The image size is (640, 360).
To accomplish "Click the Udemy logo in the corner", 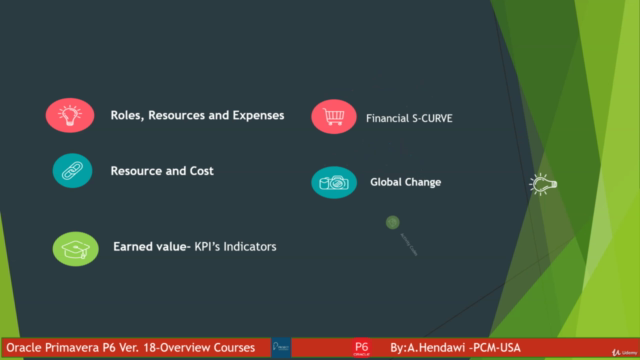I will pos(624,352).
